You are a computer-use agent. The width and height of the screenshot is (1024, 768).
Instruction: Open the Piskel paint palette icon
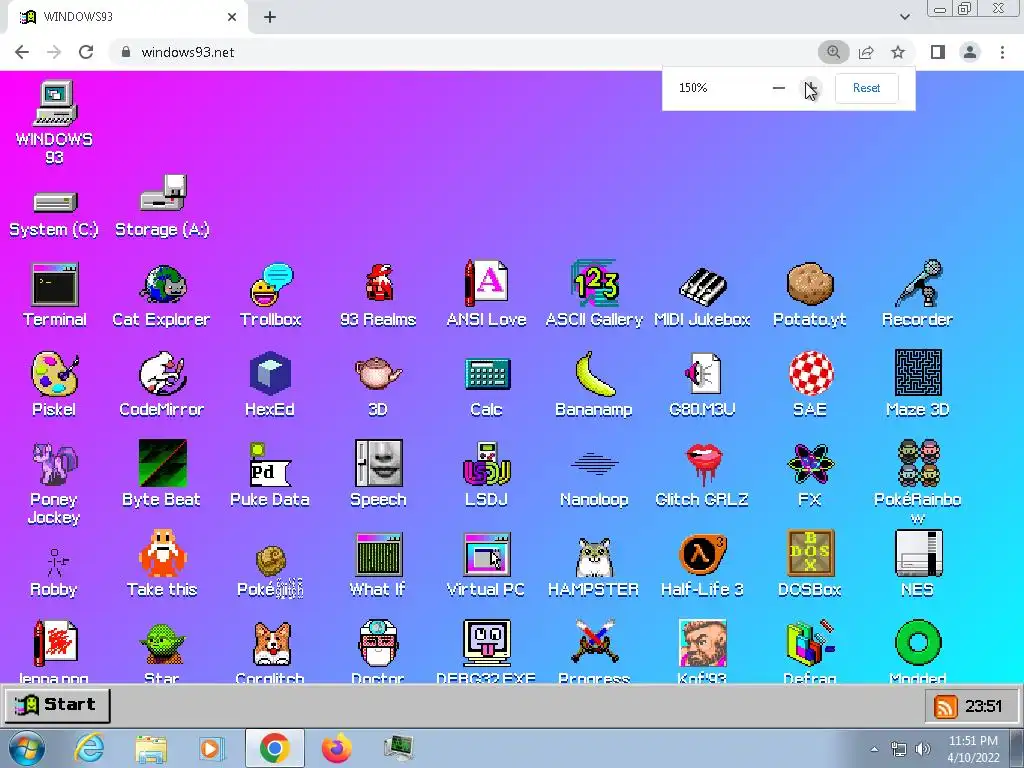(x=55, y=374)
